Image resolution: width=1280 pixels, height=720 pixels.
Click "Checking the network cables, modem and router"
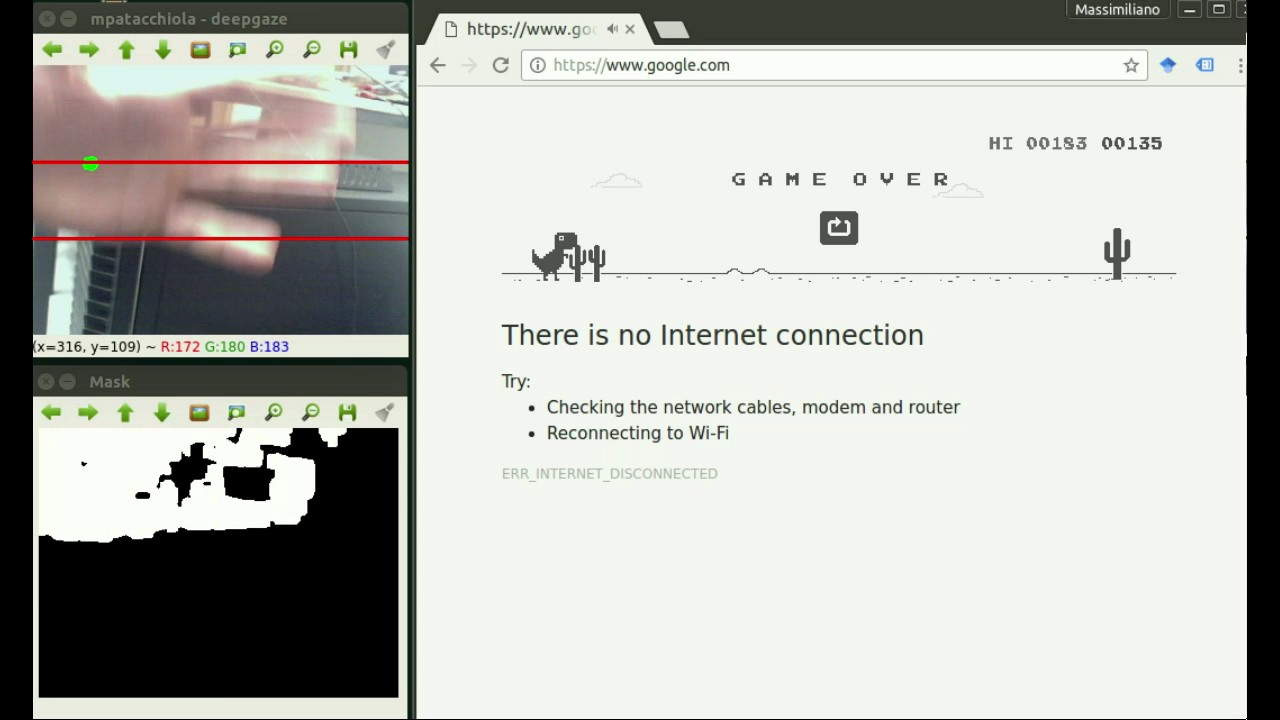pos(753,407)
